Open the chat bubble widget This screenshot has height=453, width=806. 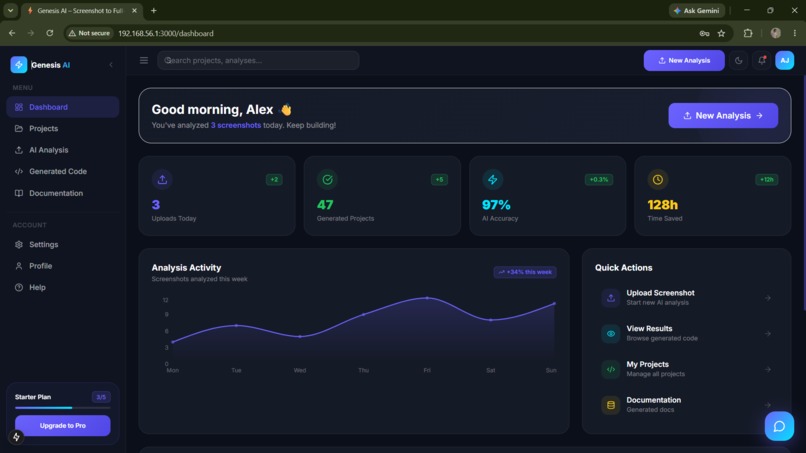[x=779, y=426]
